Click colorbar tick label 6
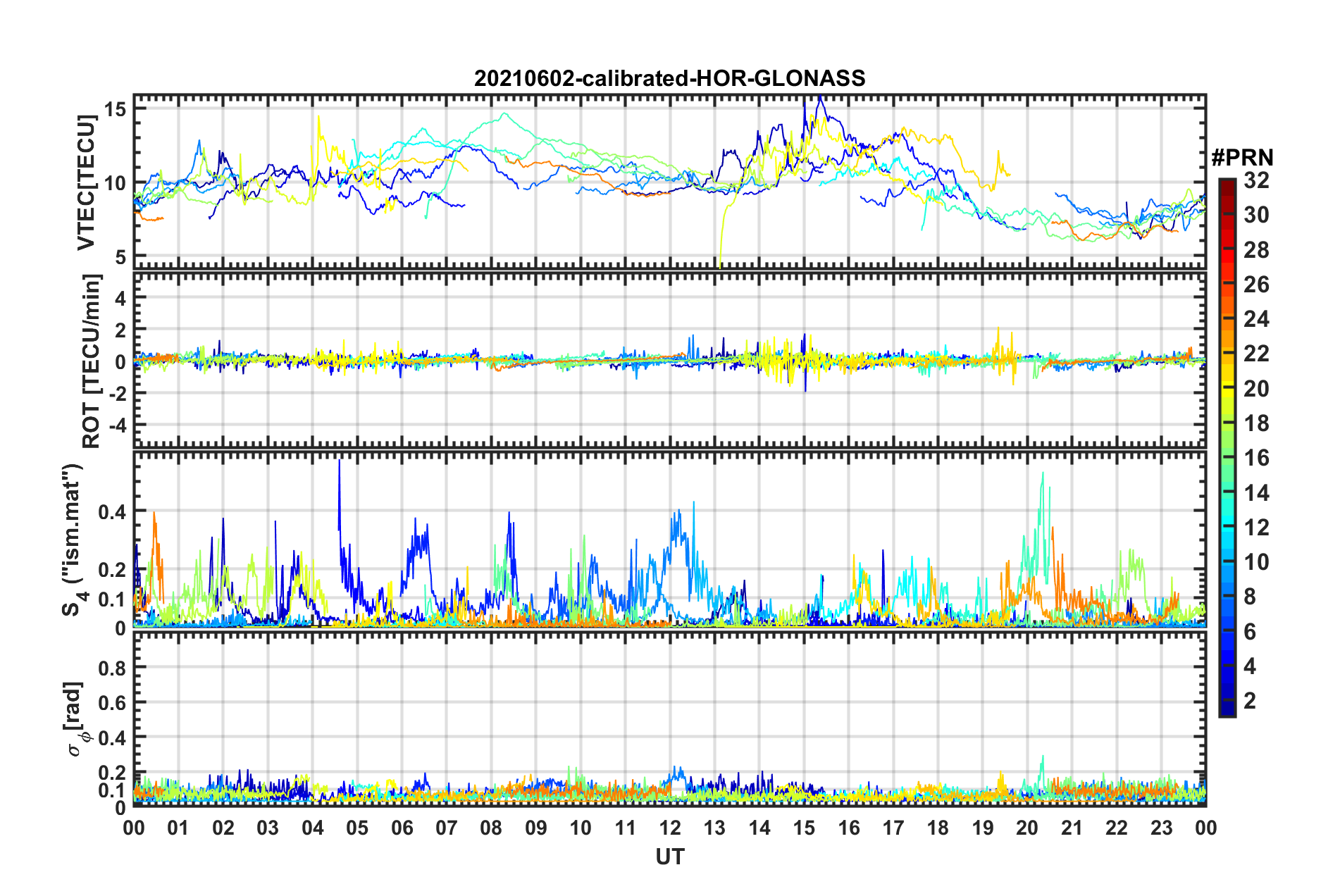The height and width of the screenshot is (896, 1340). click(1251, 632)
